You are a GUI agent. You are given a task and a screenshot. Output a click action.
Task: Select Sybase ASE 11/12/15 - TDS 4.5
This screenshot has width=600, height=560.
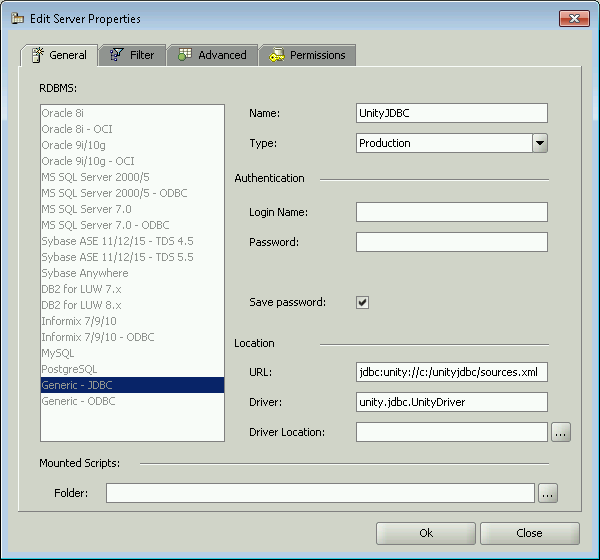click(x=132, y=241)
